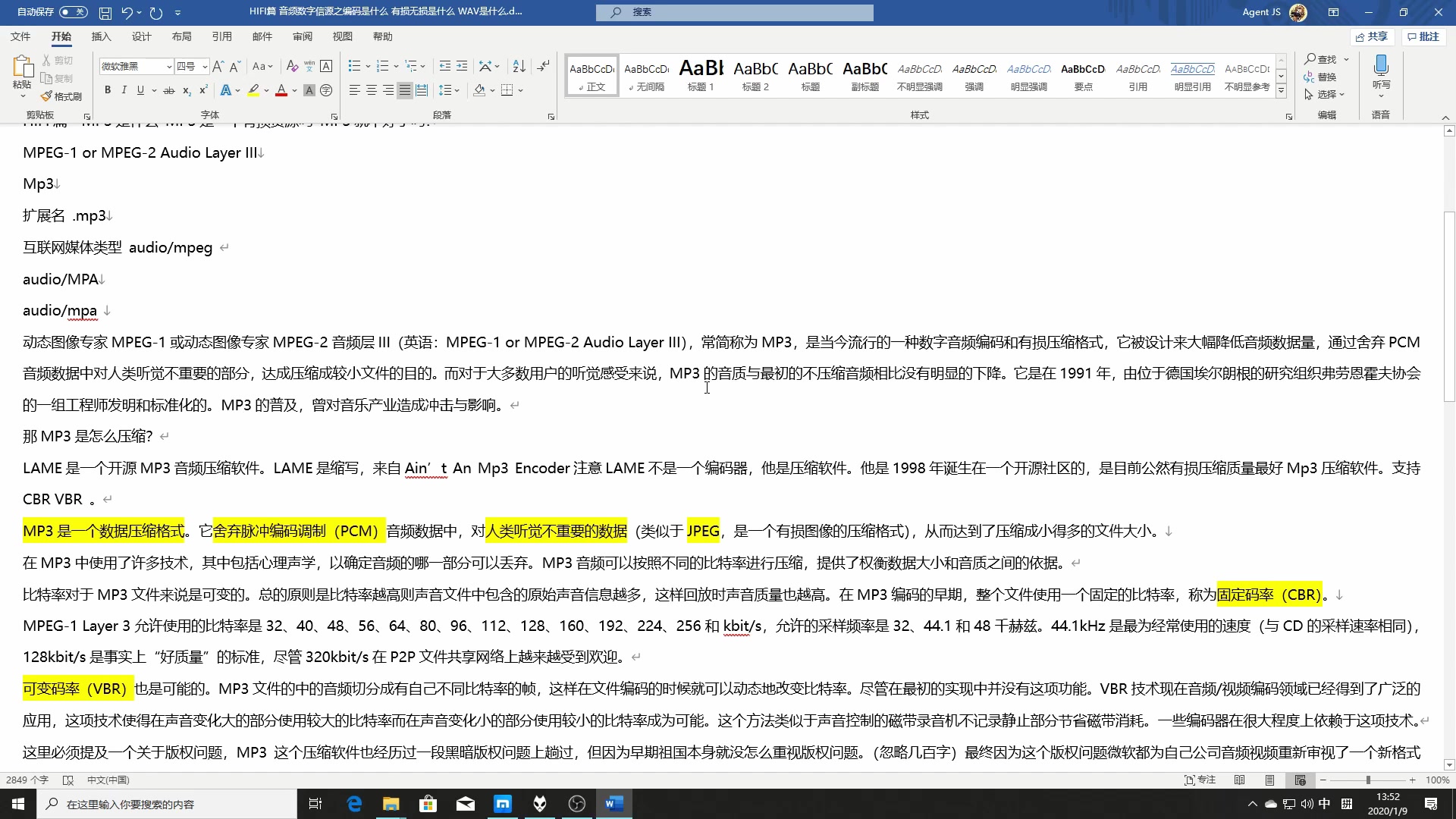Save the document using the disk icon
Viewport: 1456px width, 819px height.
(x=105, y=12)
